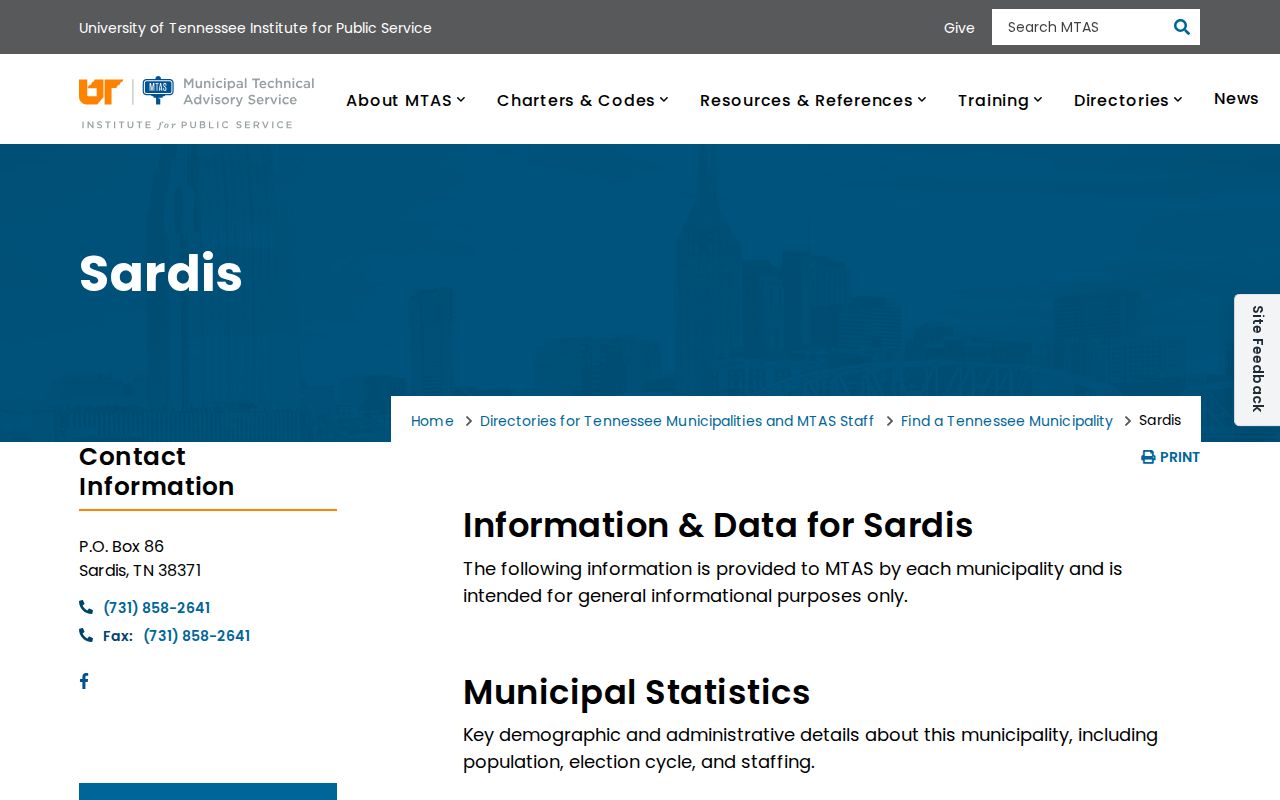Open the Site Feedback side tab
1280x800 pixels.
click(1257, 359)
